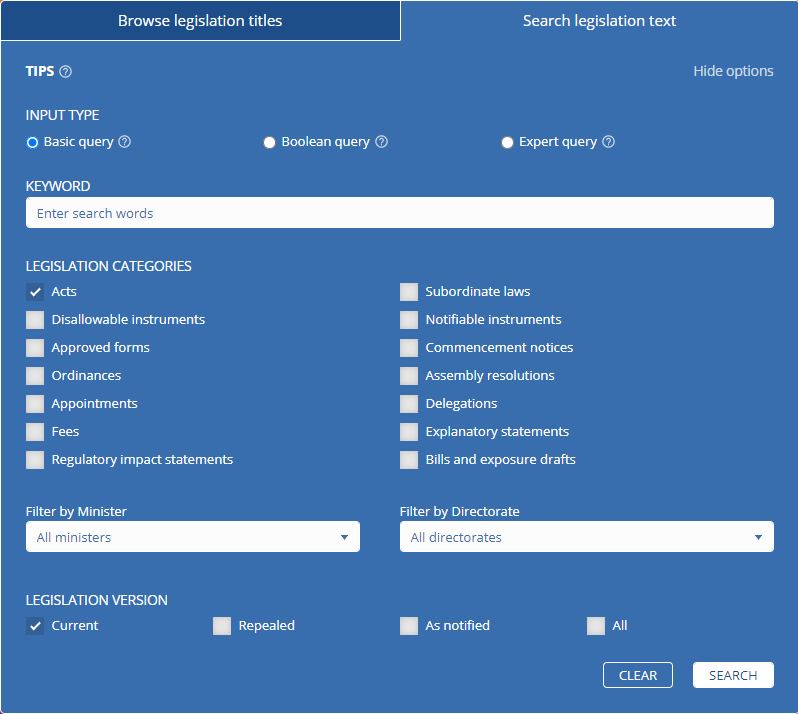Open the Filter by Minister dropdown
Image resolution: width=798 pixels, height=714 pixels.
coord(192,537)
